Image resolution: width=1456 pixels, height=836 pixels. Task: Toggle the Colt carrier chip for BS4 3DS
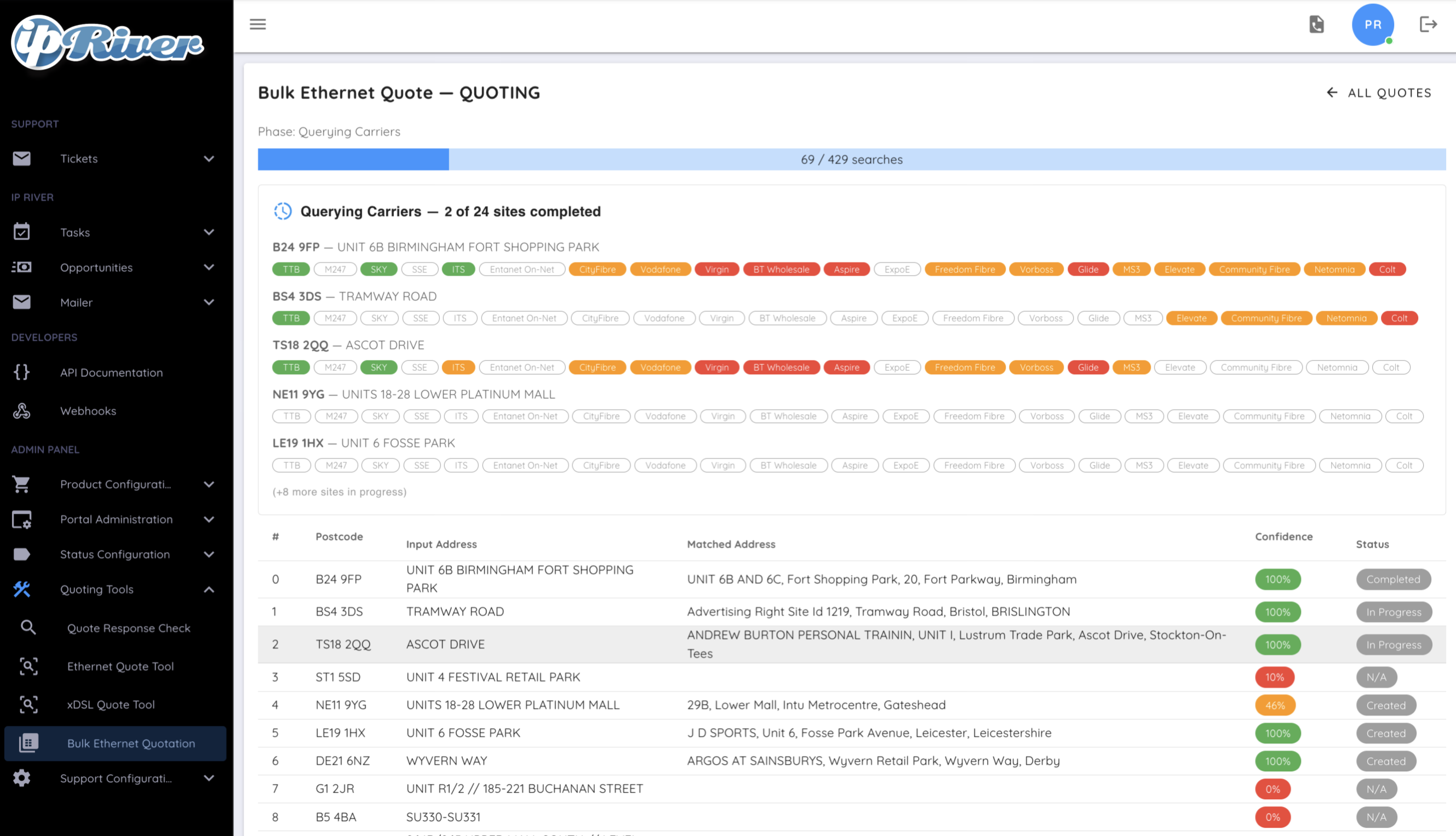(x=1399, y=318)
